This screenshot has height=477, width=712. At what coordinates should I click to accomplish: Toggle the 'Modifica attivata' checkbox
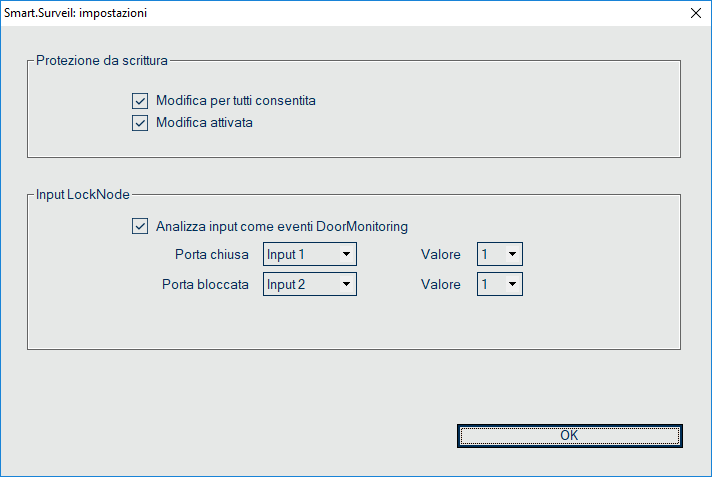pos(139,124)
